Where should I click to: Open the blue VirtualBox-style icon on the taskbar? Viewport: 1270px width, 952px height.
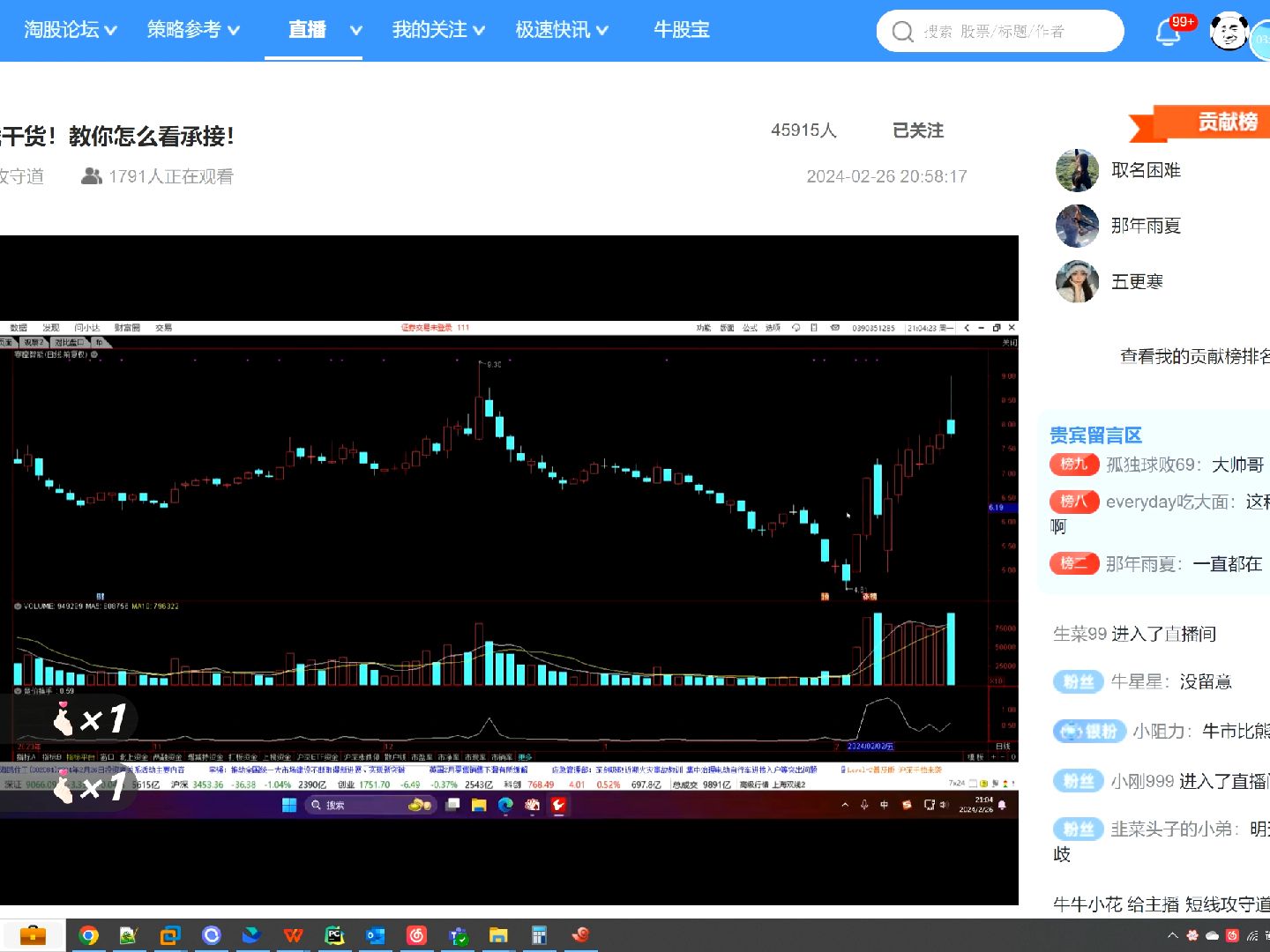pos(170,935)
